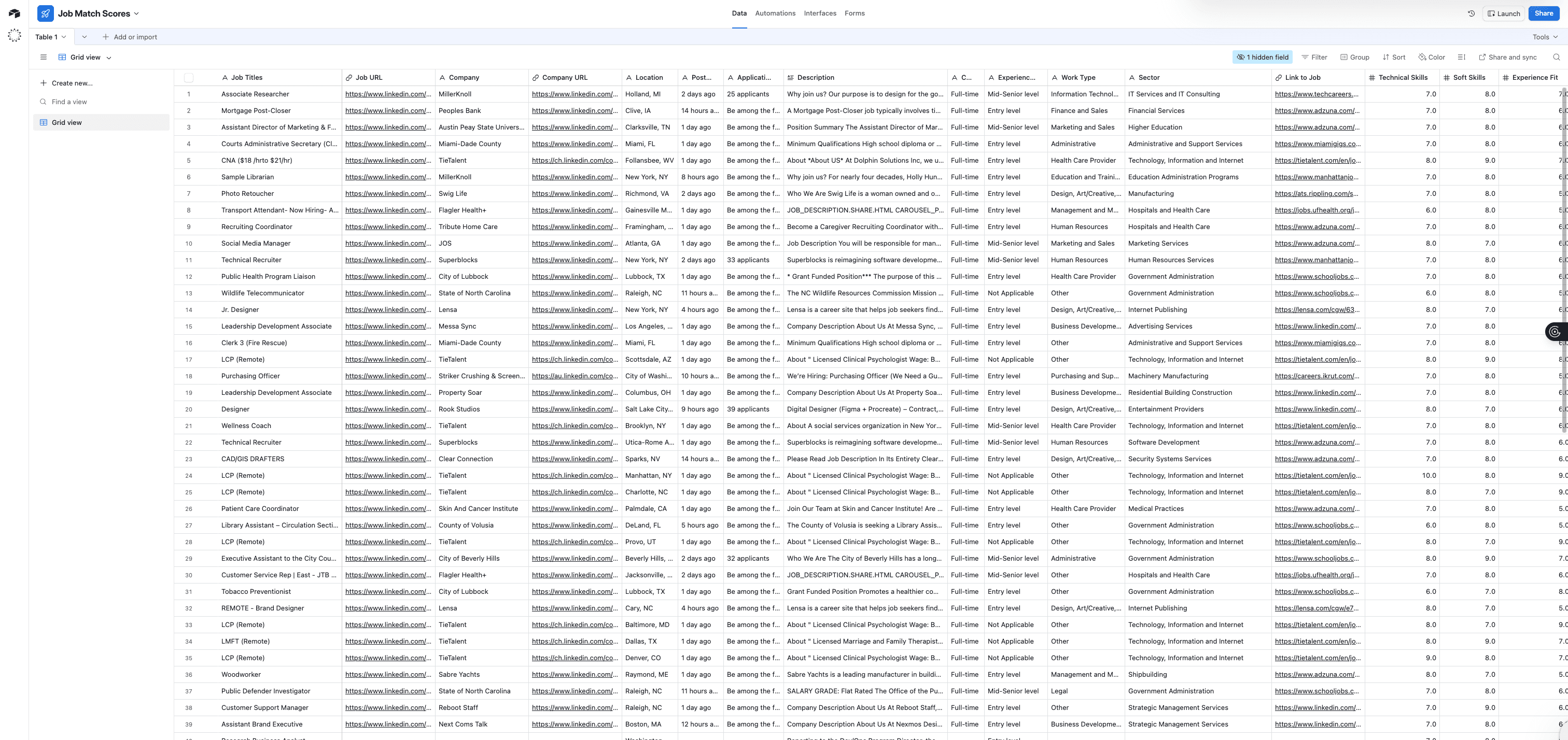Image resolution: width=1568 pixels, height=740 pixels.
Task: Click the Work Type column header
Action: point(1085,77)
